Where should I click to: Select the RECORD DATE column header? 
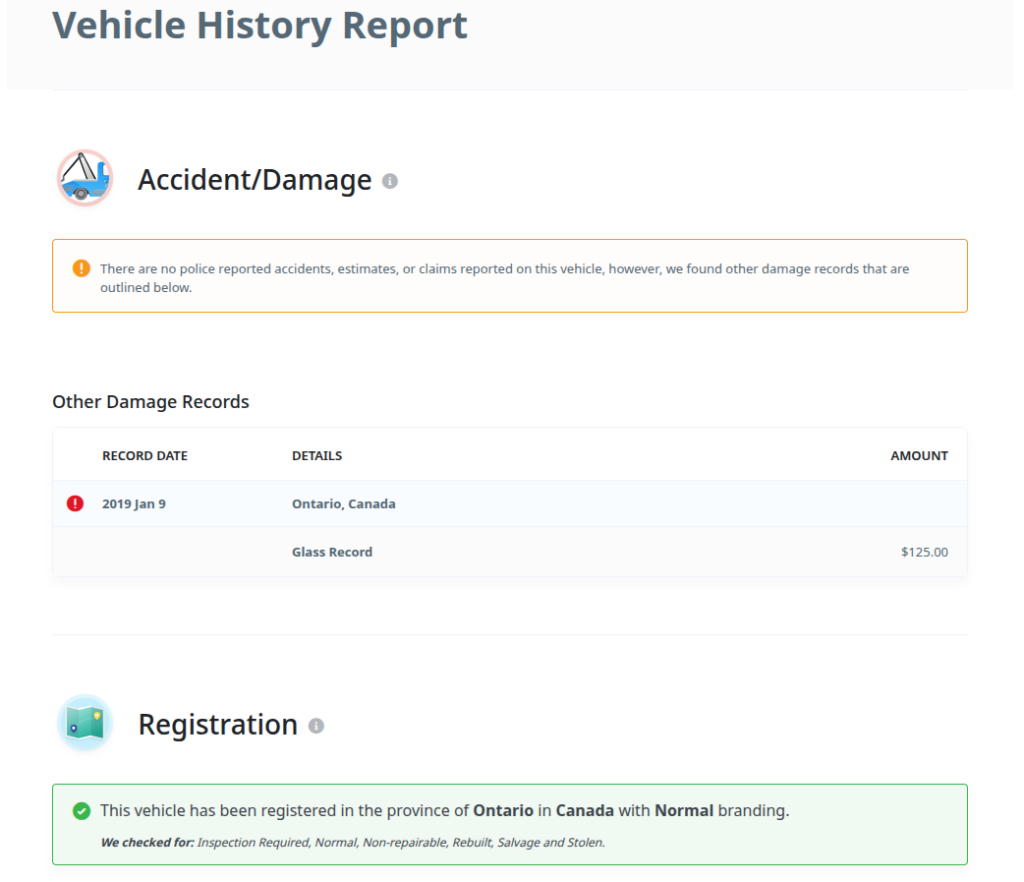(145, 456)
